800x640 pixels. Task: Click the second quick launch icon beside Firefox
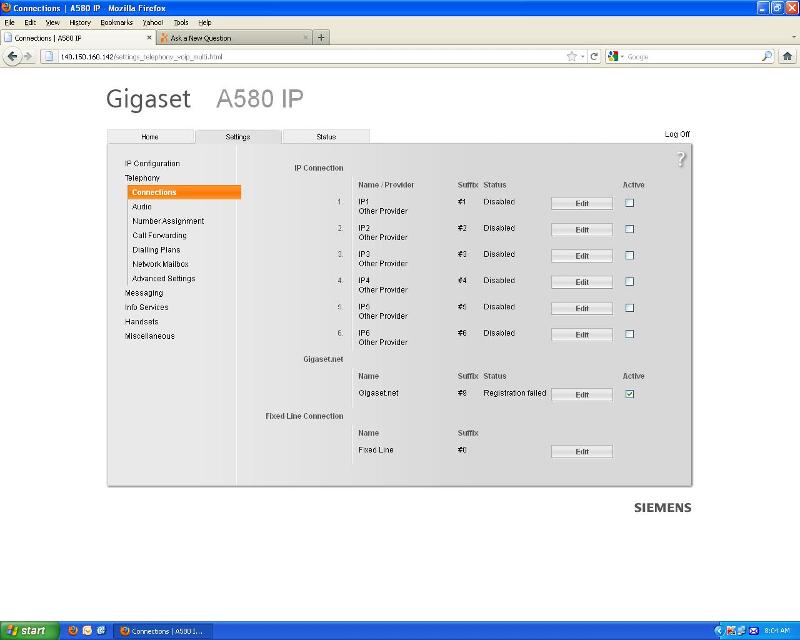87,631
